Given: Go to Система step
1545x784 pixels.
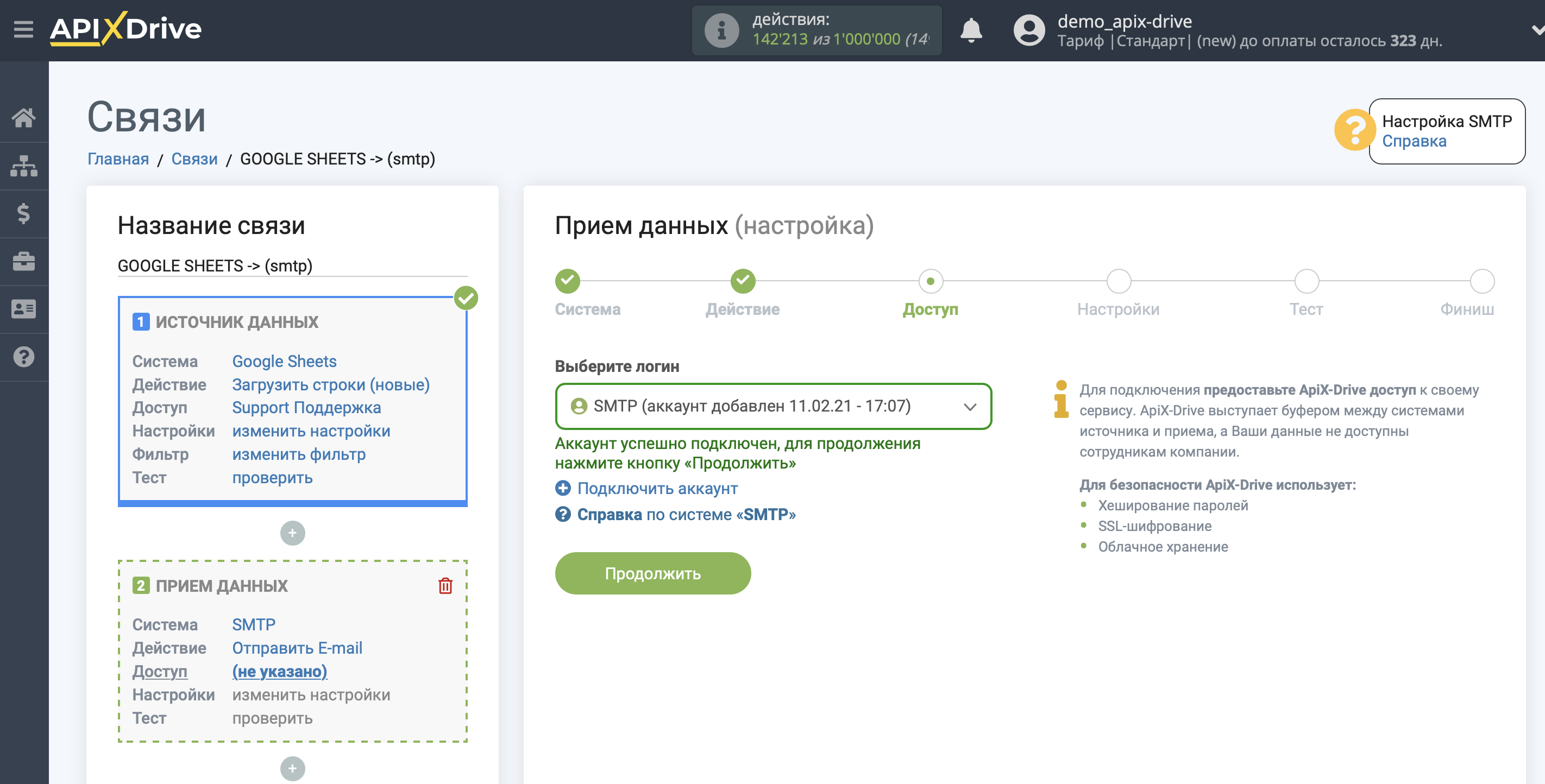Looking at the screenshot, I should (x=567, y=281).
